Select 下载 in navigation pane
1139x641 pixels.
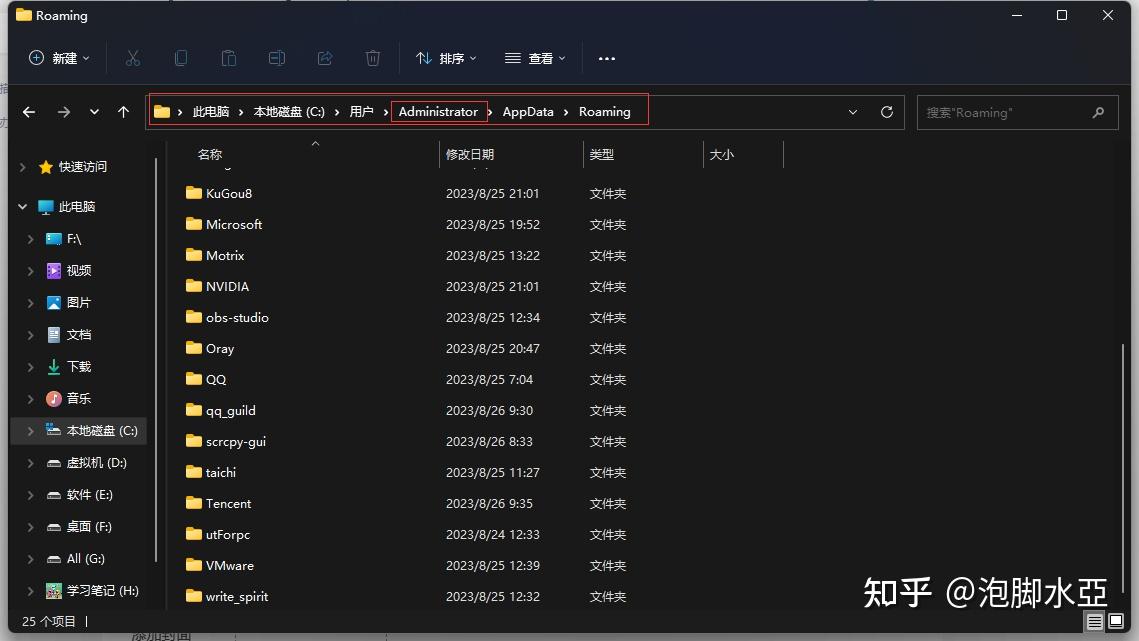pos(78,366)
